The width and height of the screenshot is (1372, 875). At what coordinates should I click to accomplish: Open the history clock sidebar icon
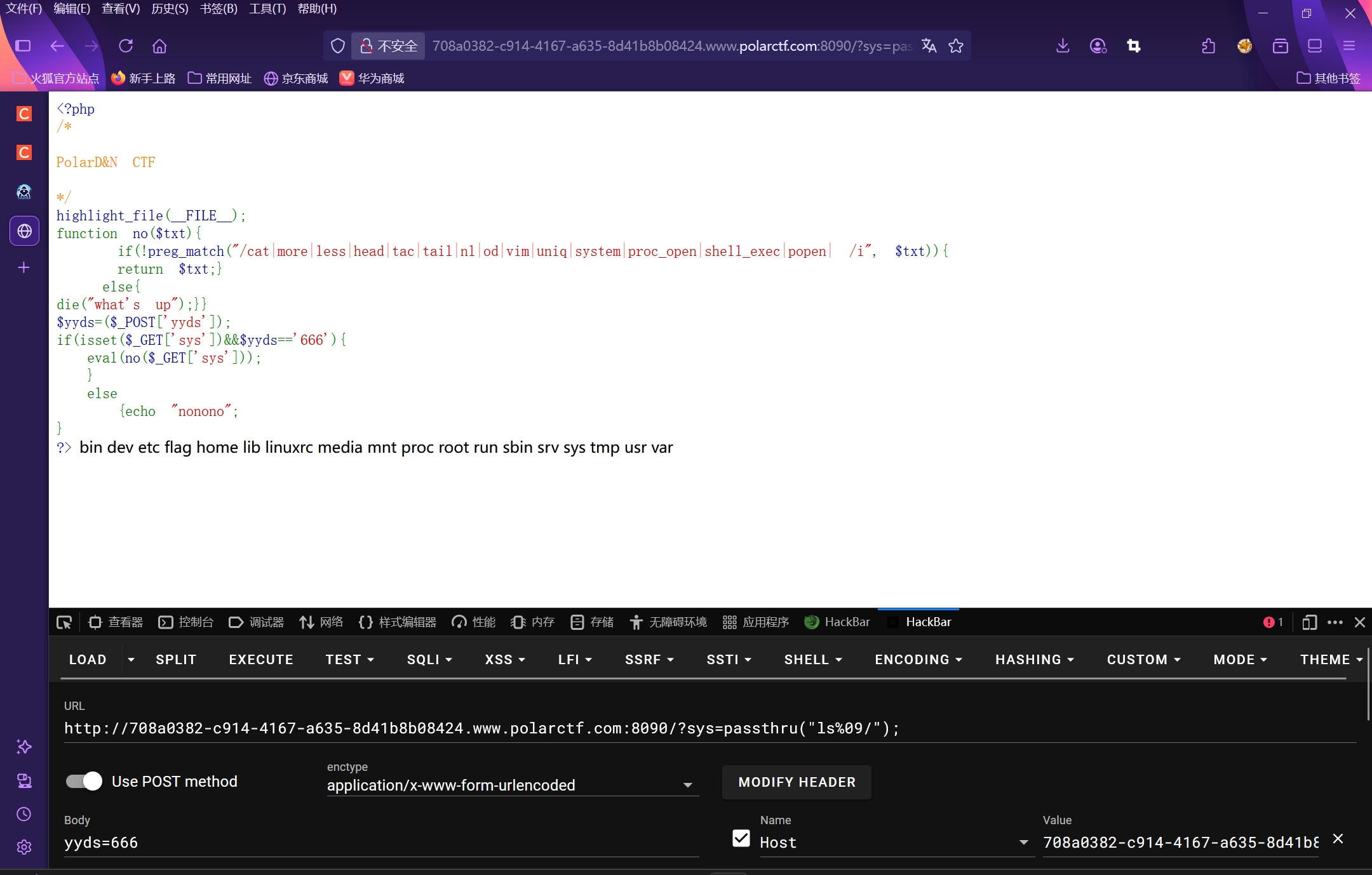tap(24, 814)
